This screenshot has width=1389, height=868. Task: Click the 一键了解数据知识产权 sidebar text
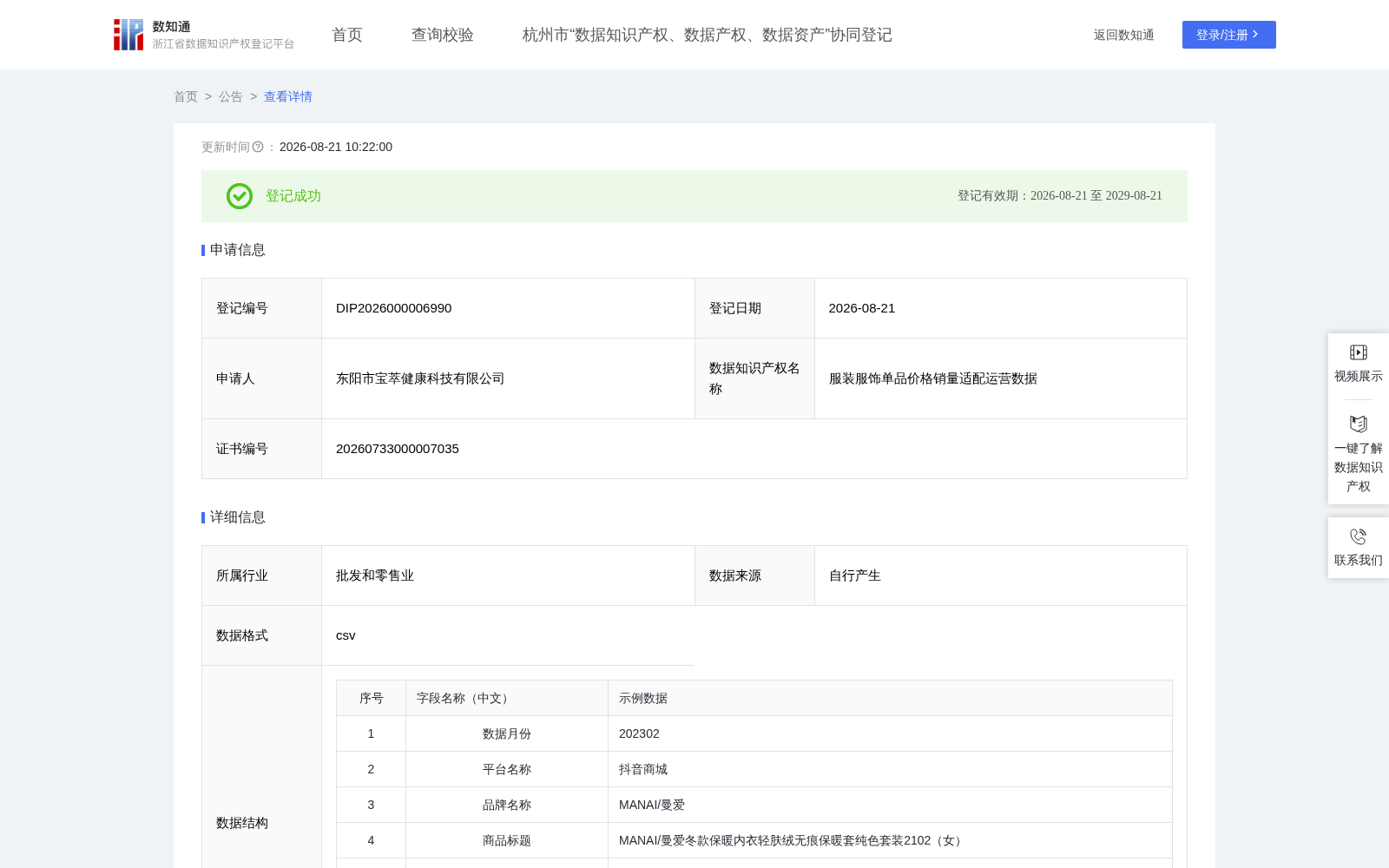[x=1359, y=467]
